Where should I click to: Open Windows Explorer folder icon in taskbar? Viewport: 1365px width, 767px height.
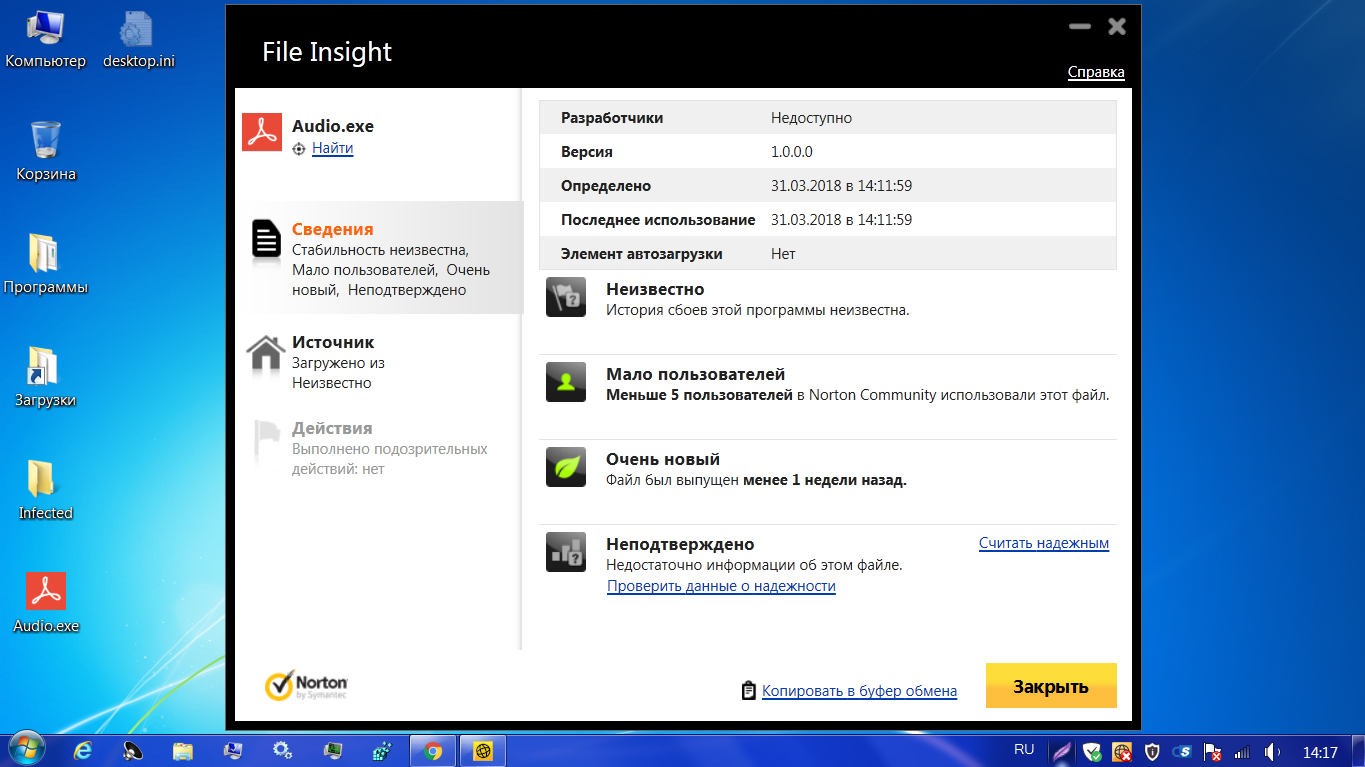click(183, 750)
